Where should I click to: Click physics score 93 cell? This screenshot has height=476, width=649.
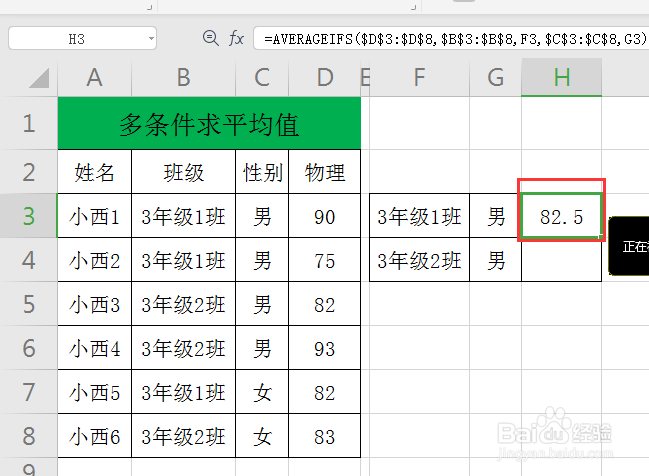[x=324, y=348]
